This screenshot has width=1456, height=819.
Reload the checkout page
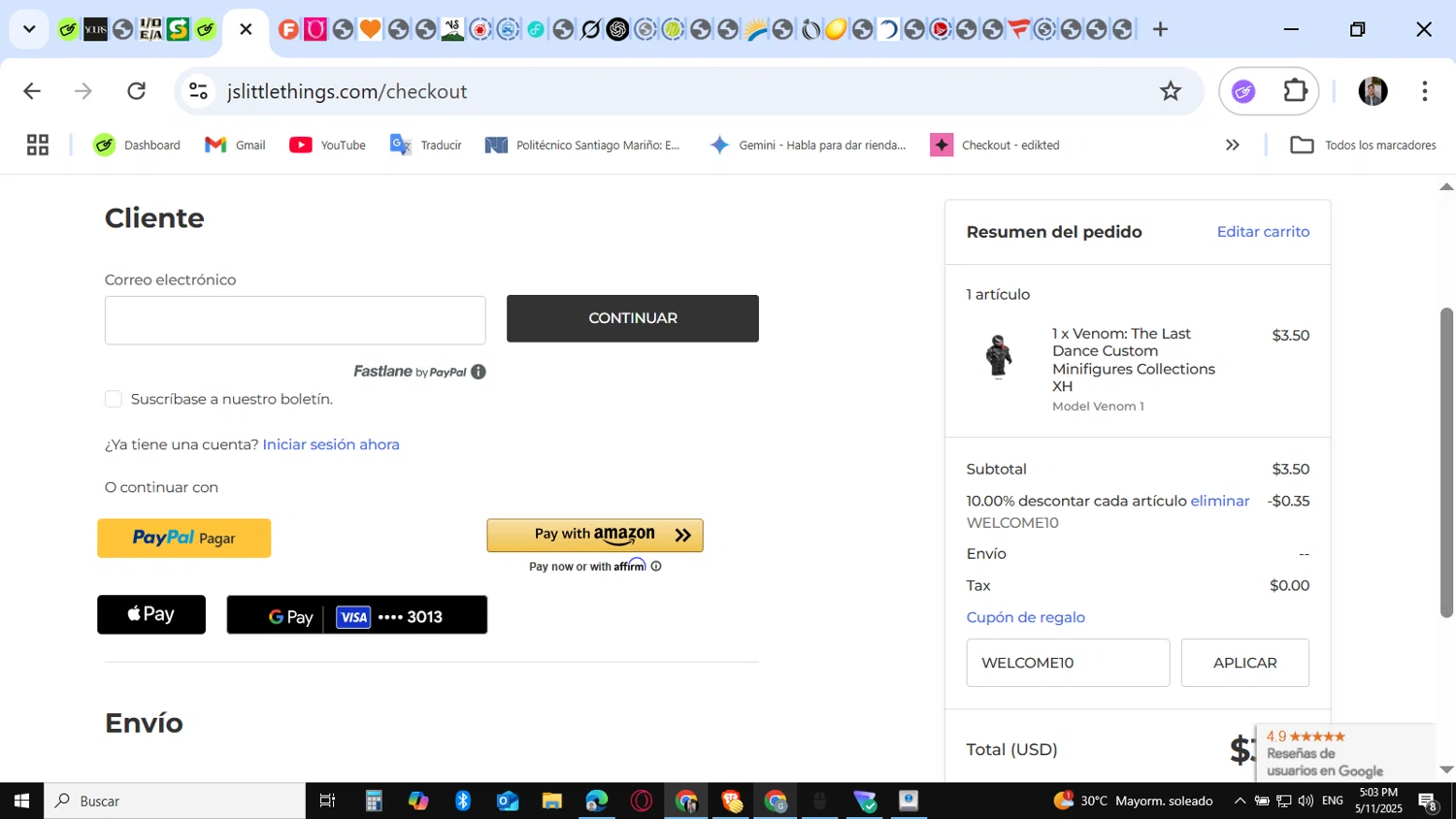137,91
